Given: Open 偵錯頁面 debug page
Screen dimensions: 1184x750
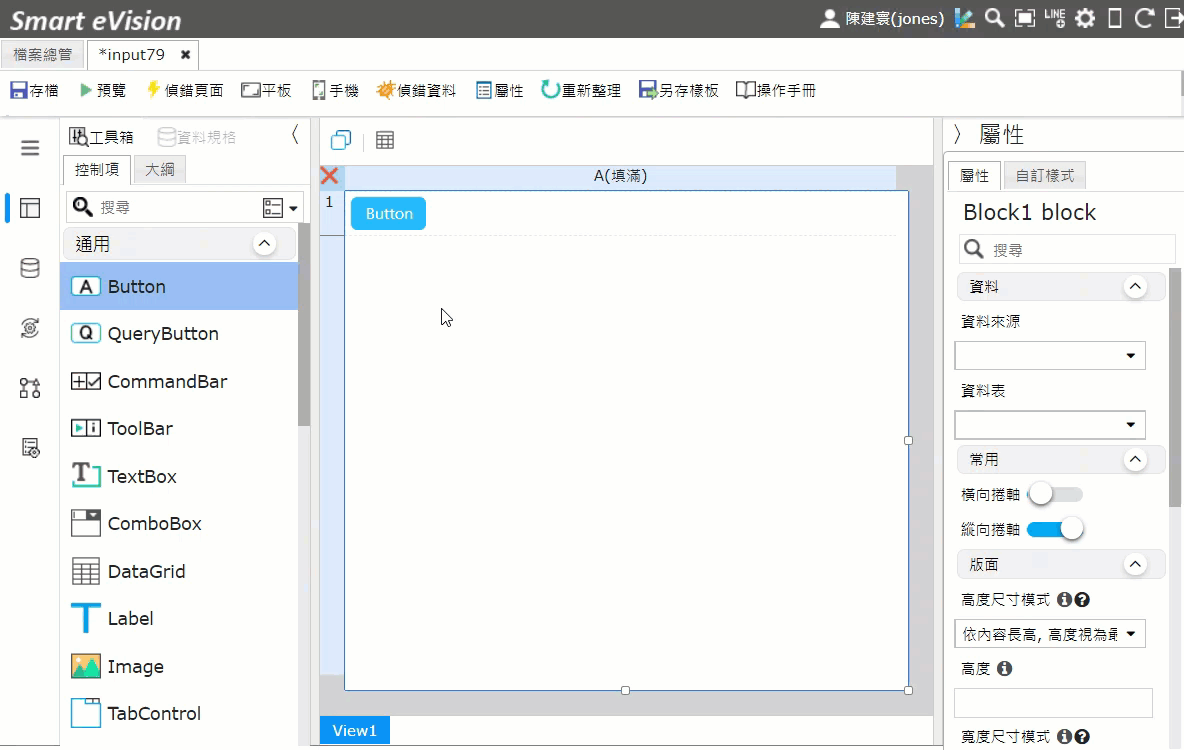Looking at the screenshot, I should [184, 91].
